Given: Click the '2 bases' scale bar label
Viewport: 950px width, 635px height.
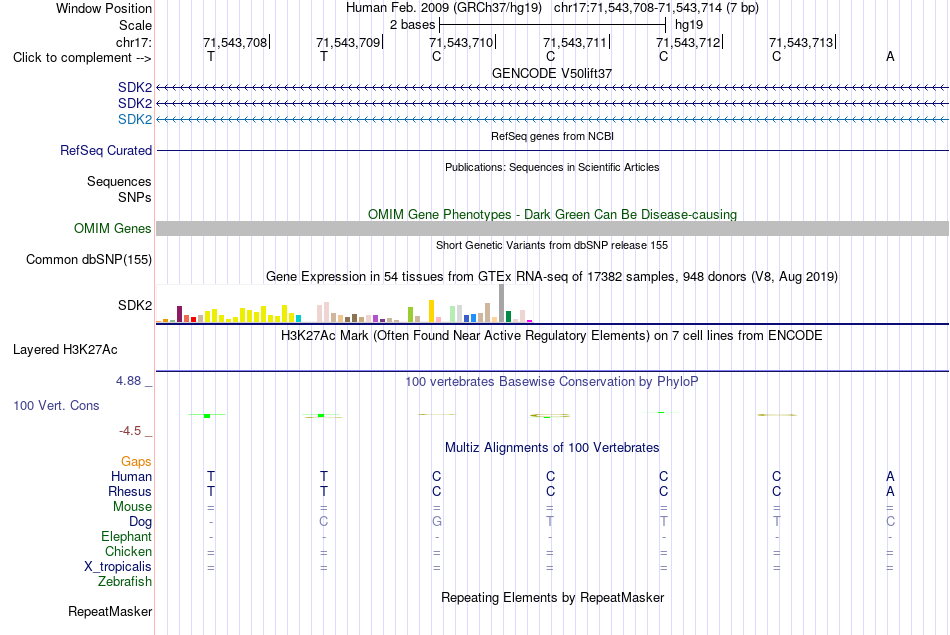Looking at the screenshot, I should [413, 25].
